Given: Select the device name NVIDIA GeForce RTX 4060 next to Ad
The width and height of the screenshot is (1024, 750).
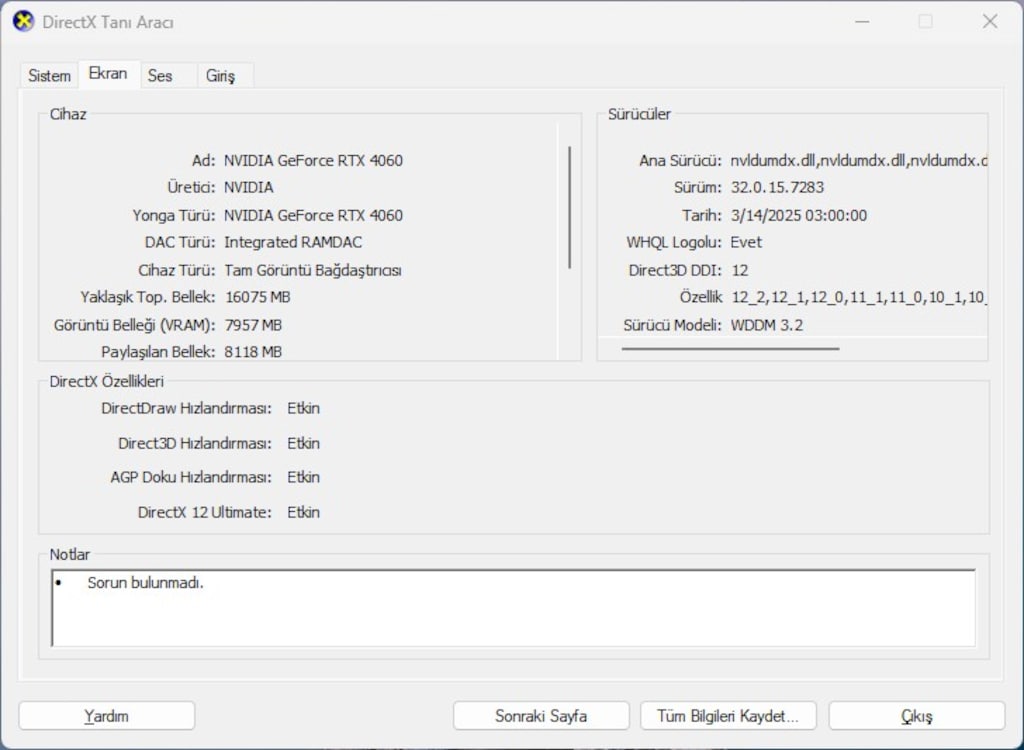Looking at the screenshot, I should [313, 161].
